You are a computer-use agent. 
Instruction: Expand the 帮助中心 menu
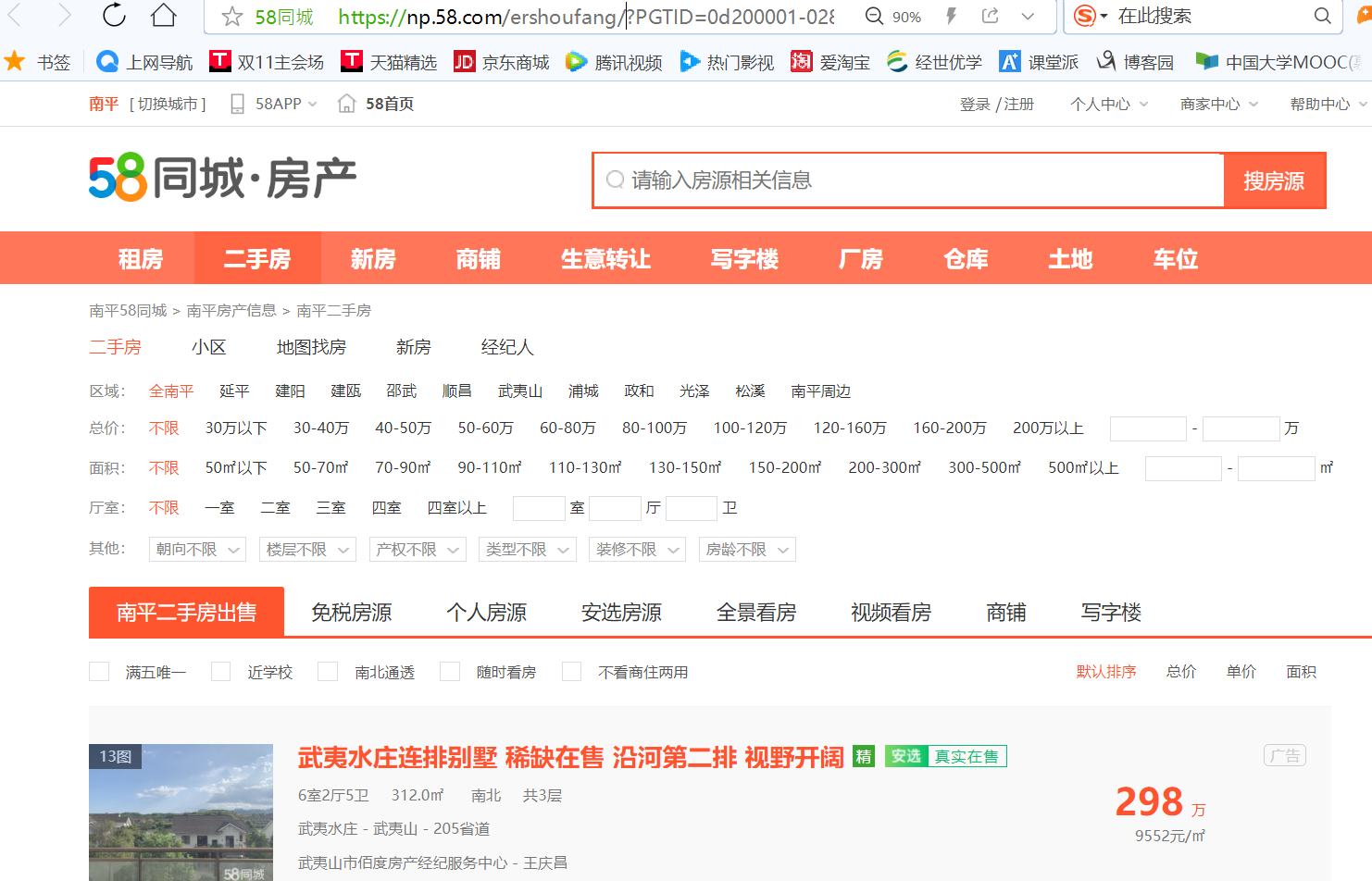1328,105
